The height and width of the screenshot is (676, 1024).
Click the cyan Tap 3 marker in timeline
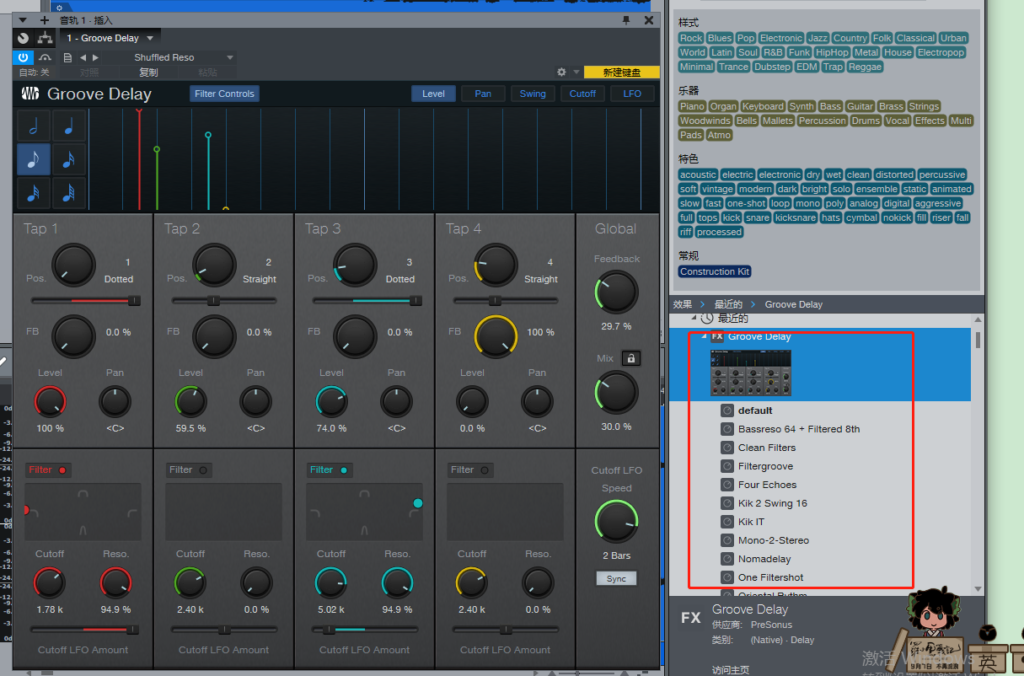[x=208, y=135]
